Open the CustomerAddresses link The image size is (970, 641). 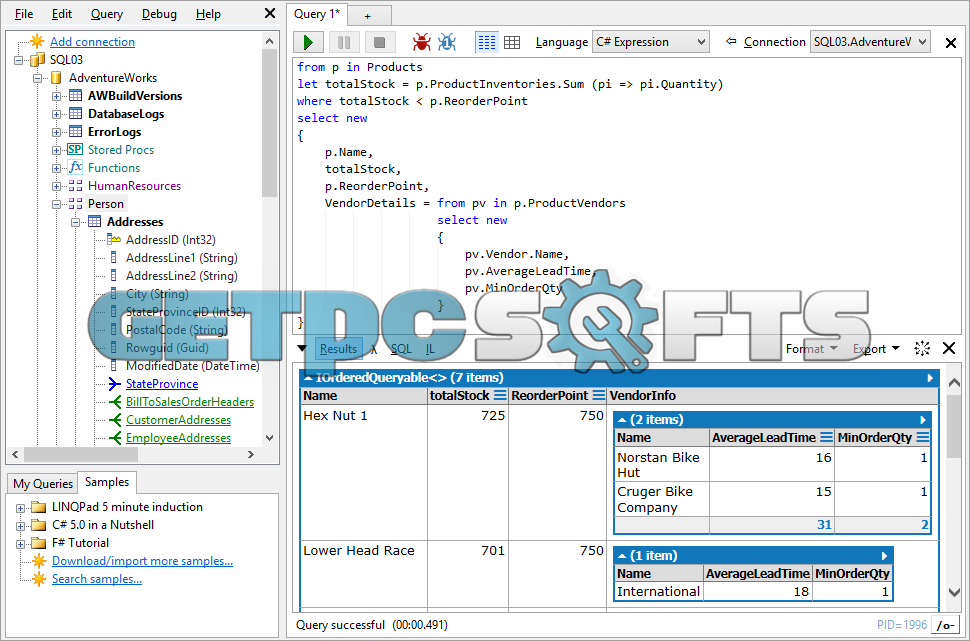pyautogui.click(x=178, y=420)
